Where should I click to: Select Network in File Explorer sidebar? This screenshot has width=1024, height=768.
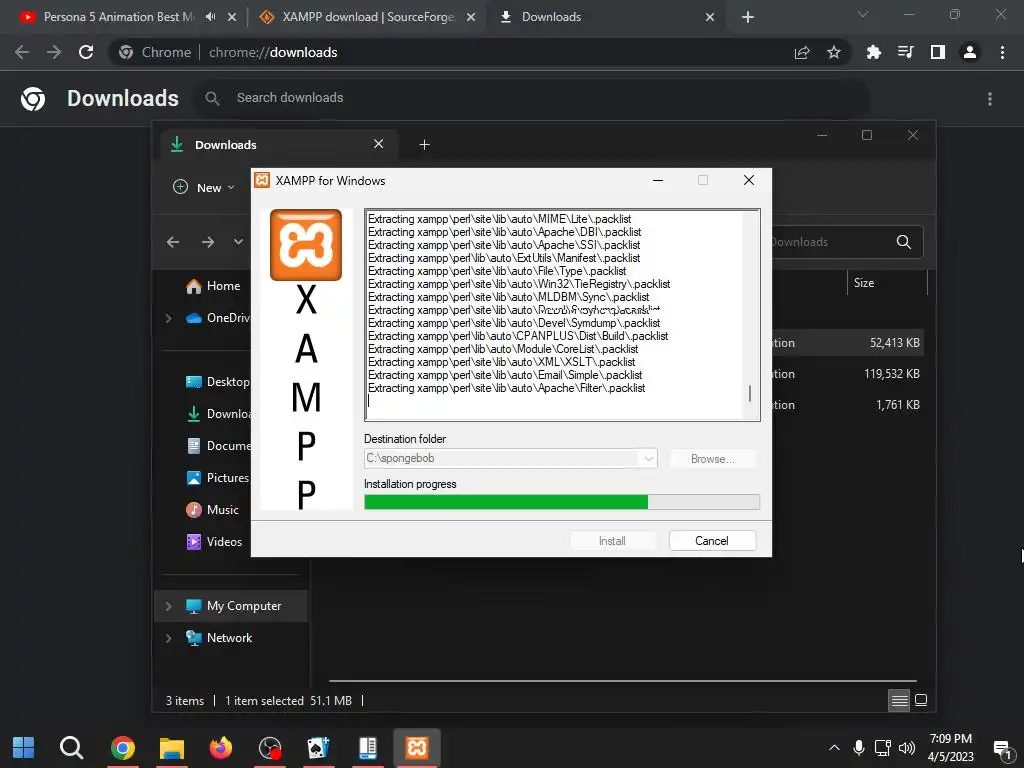[219, 638]
